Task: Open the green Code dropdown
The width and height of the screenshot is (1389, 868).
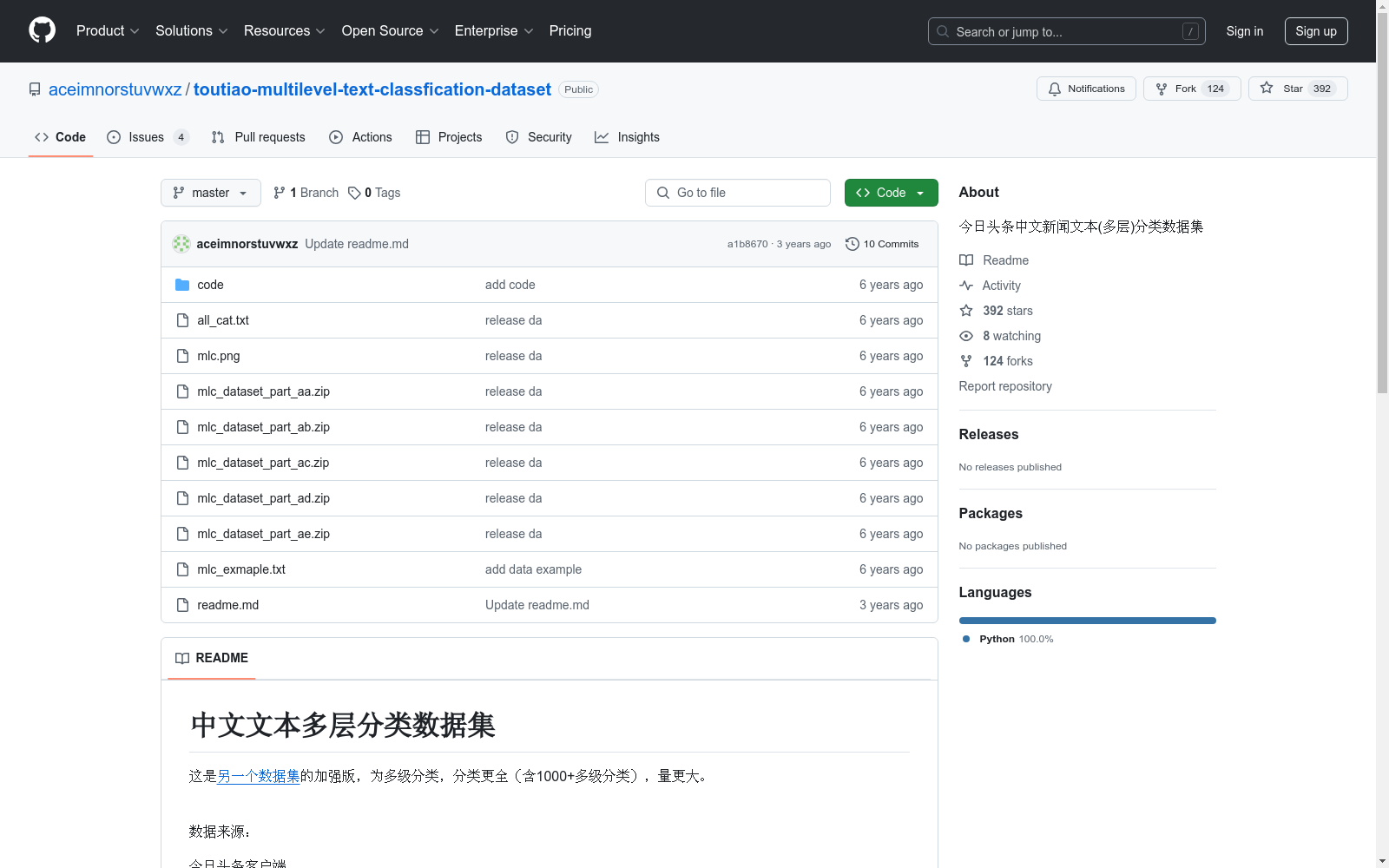Action: [891, 193]
